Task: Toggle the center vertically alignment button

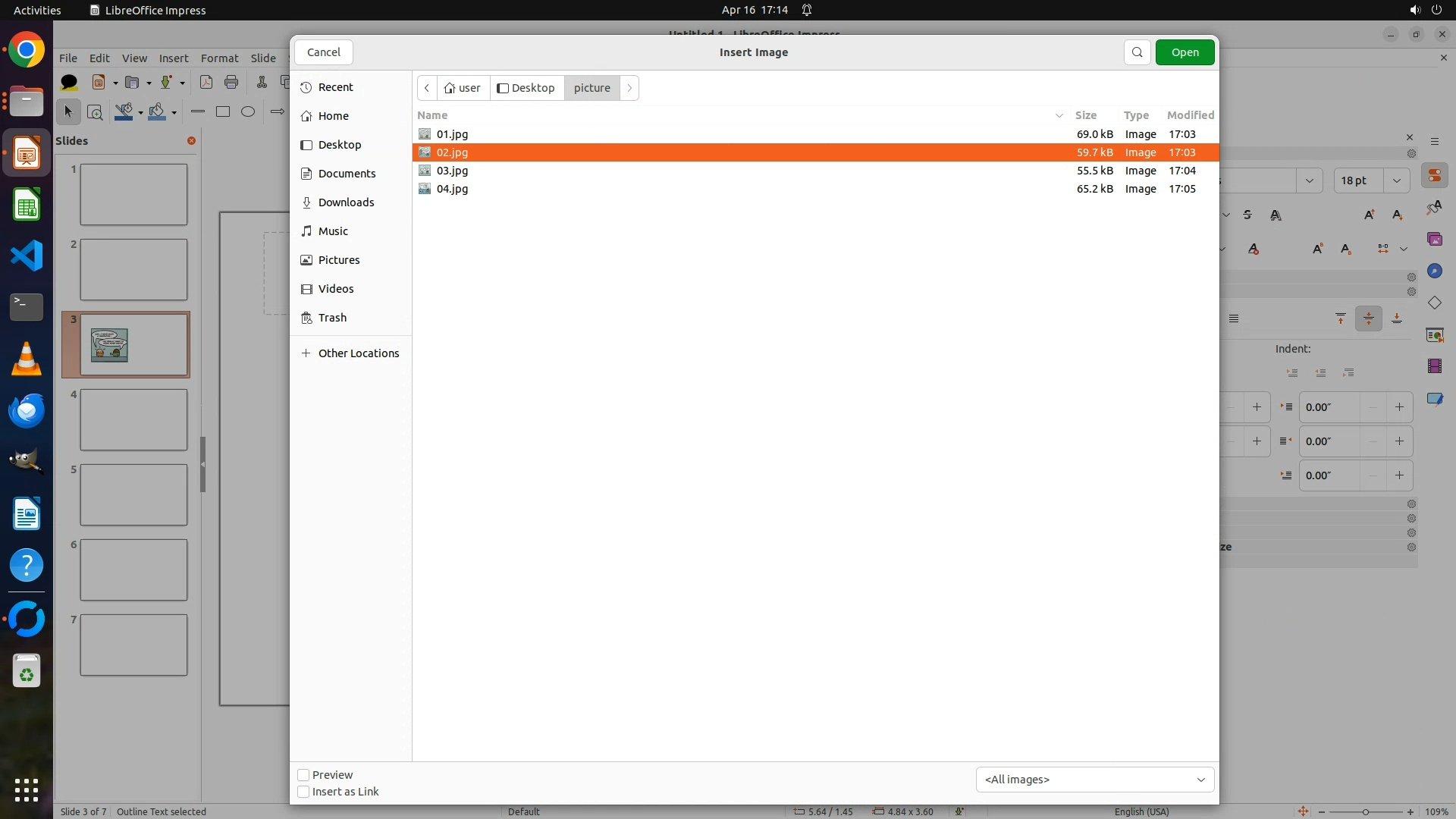Action: 1369,318
